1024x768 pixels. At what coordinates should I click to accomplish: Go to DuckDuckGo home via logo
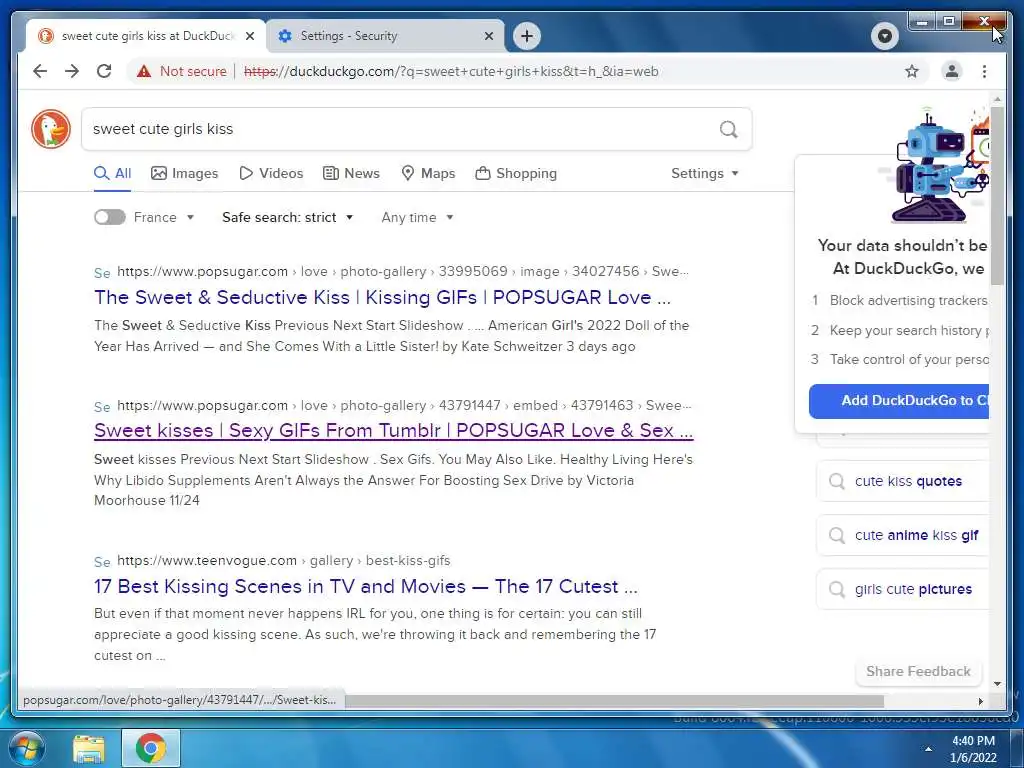pos(51,129)
